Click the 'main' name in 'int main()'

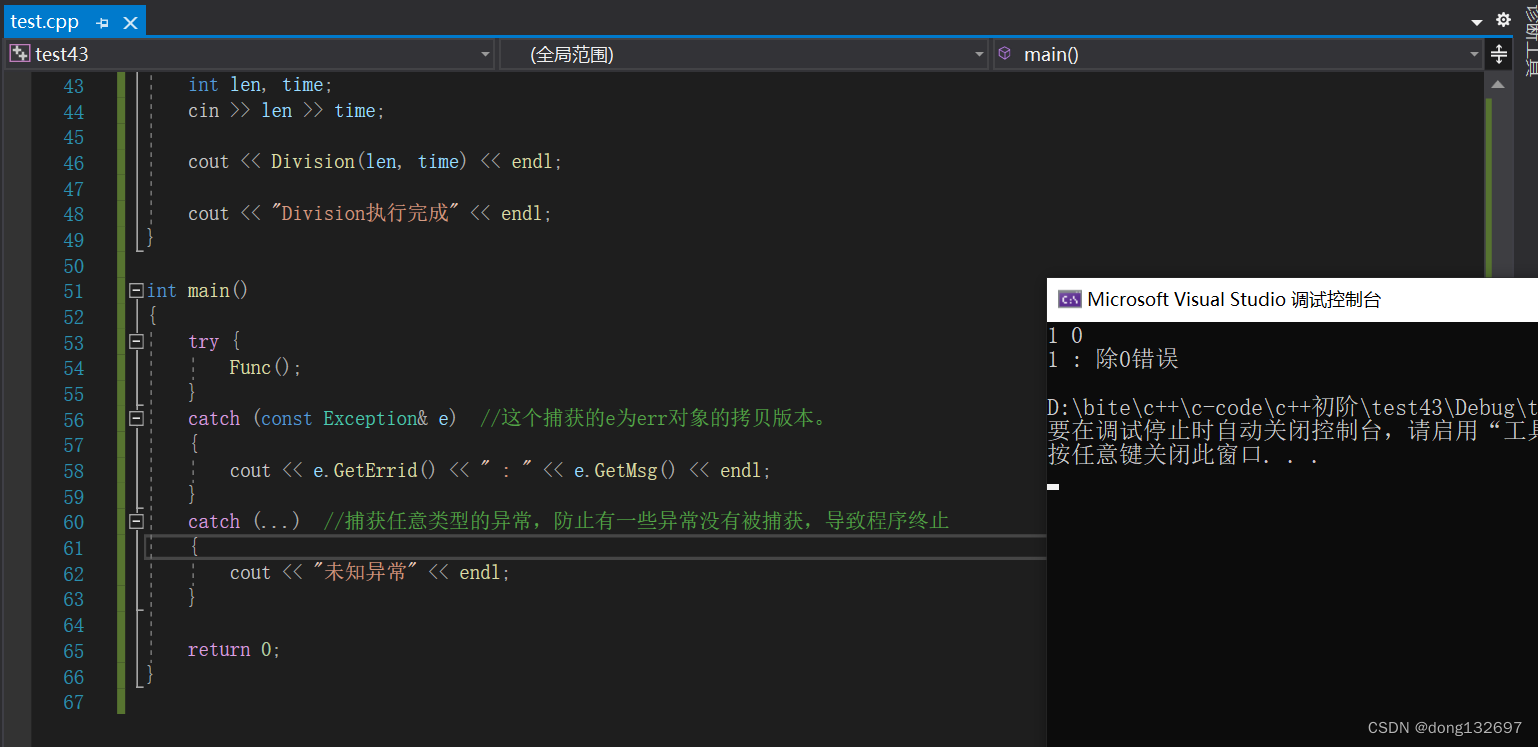point(208,291)
